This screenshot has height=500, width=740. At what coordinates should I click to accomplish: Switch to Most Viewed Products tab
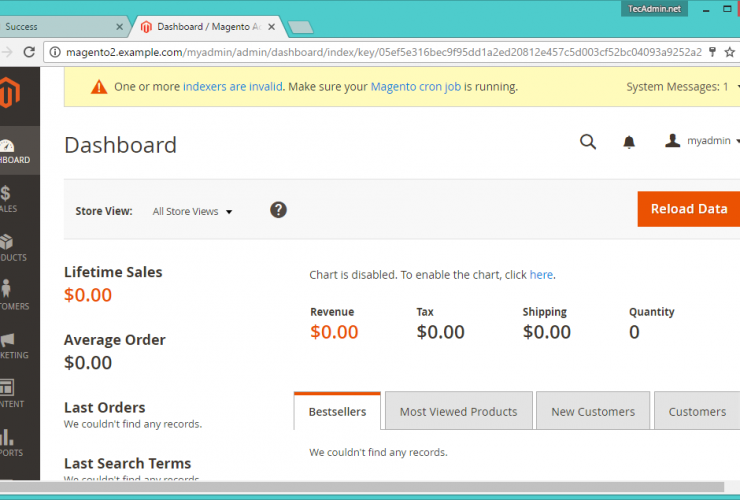pos(458,411)
